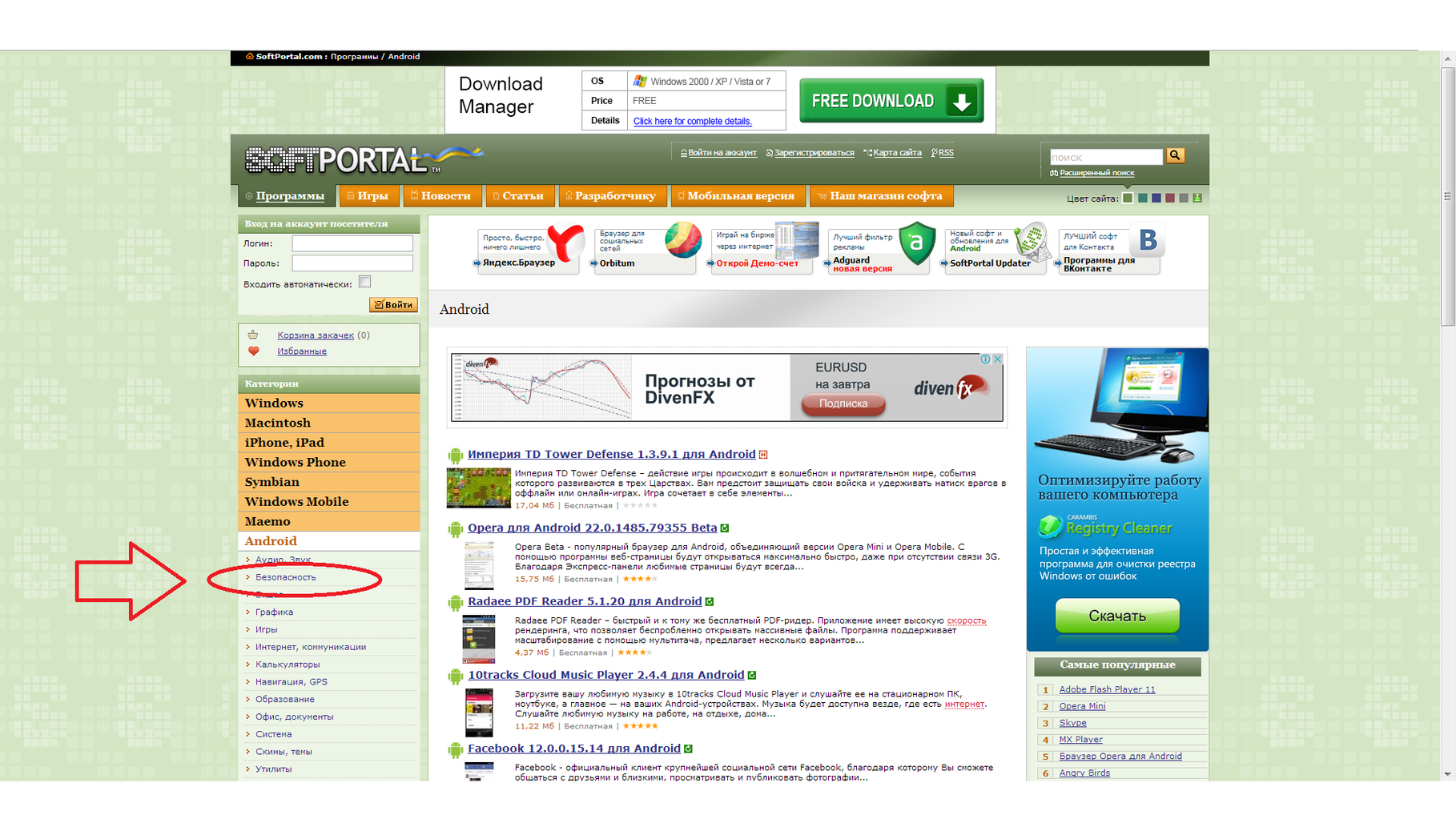The height and width of the screenshot is (819, 1456).
Task: Click the Войти login button
Action: point(393,305)
